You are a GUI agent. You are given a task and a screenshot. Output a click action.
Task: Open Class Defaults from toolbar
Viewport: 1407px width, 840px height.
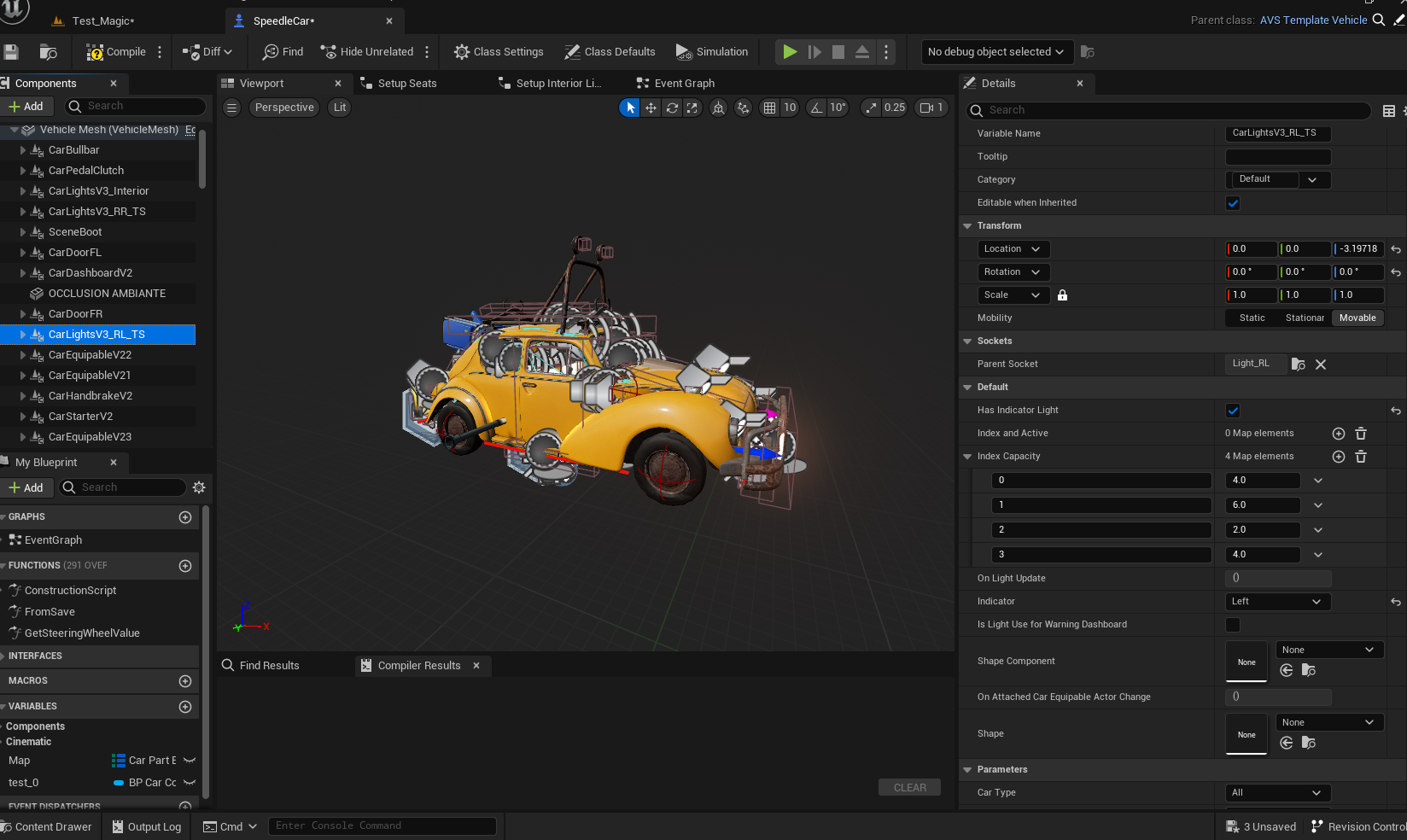tap(610, 52)
